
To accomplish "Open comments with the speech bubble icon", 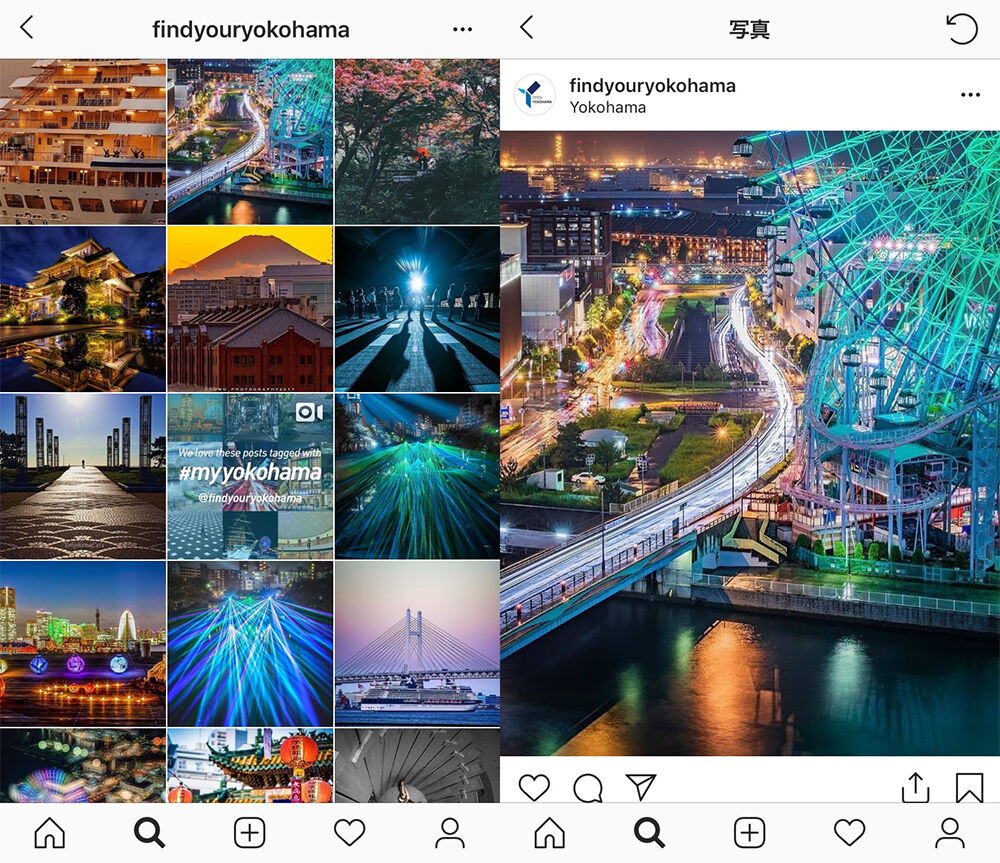I will (x=587, y=788).
